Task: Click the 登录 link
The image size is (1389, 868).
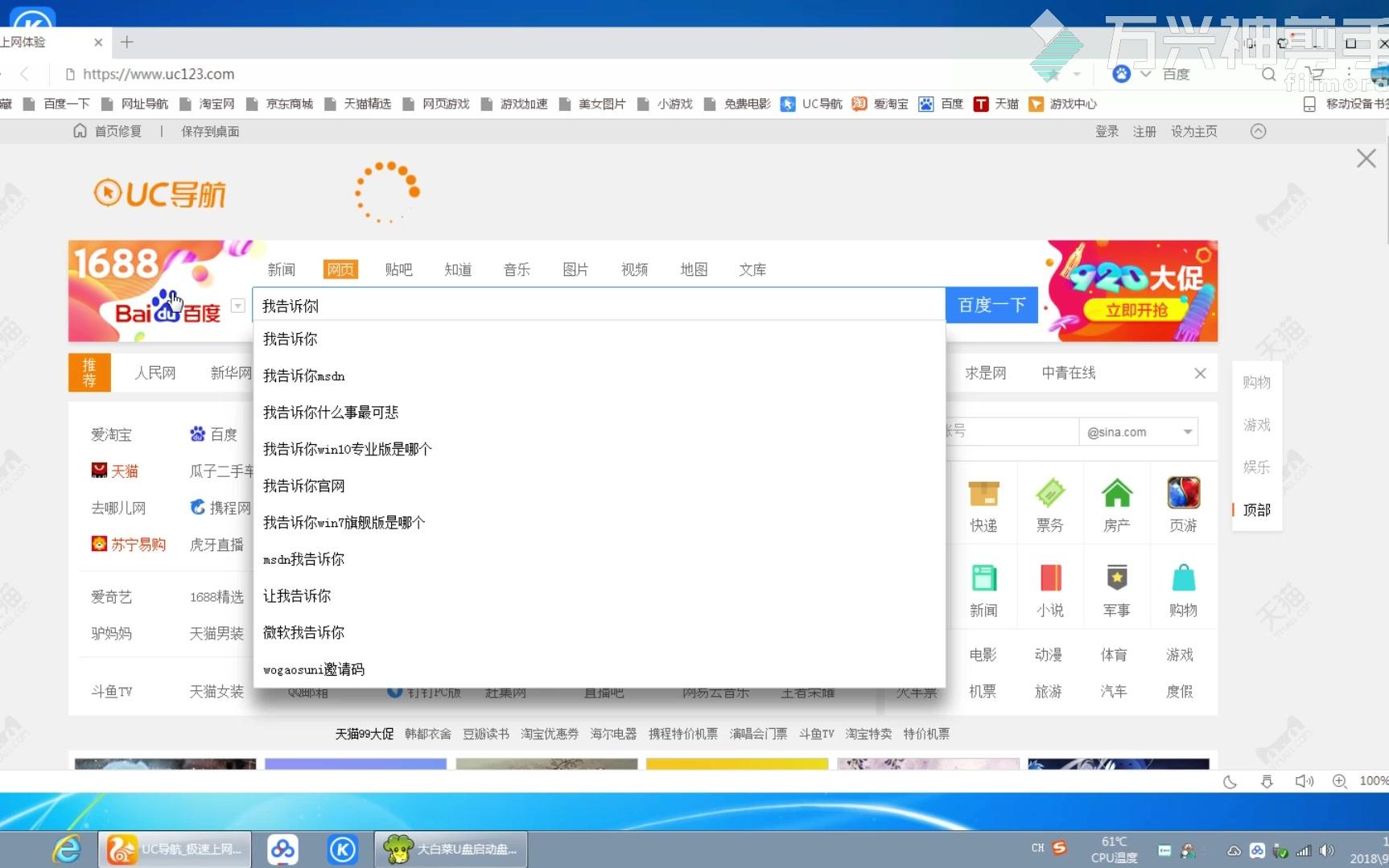Action: point(1107,131)
